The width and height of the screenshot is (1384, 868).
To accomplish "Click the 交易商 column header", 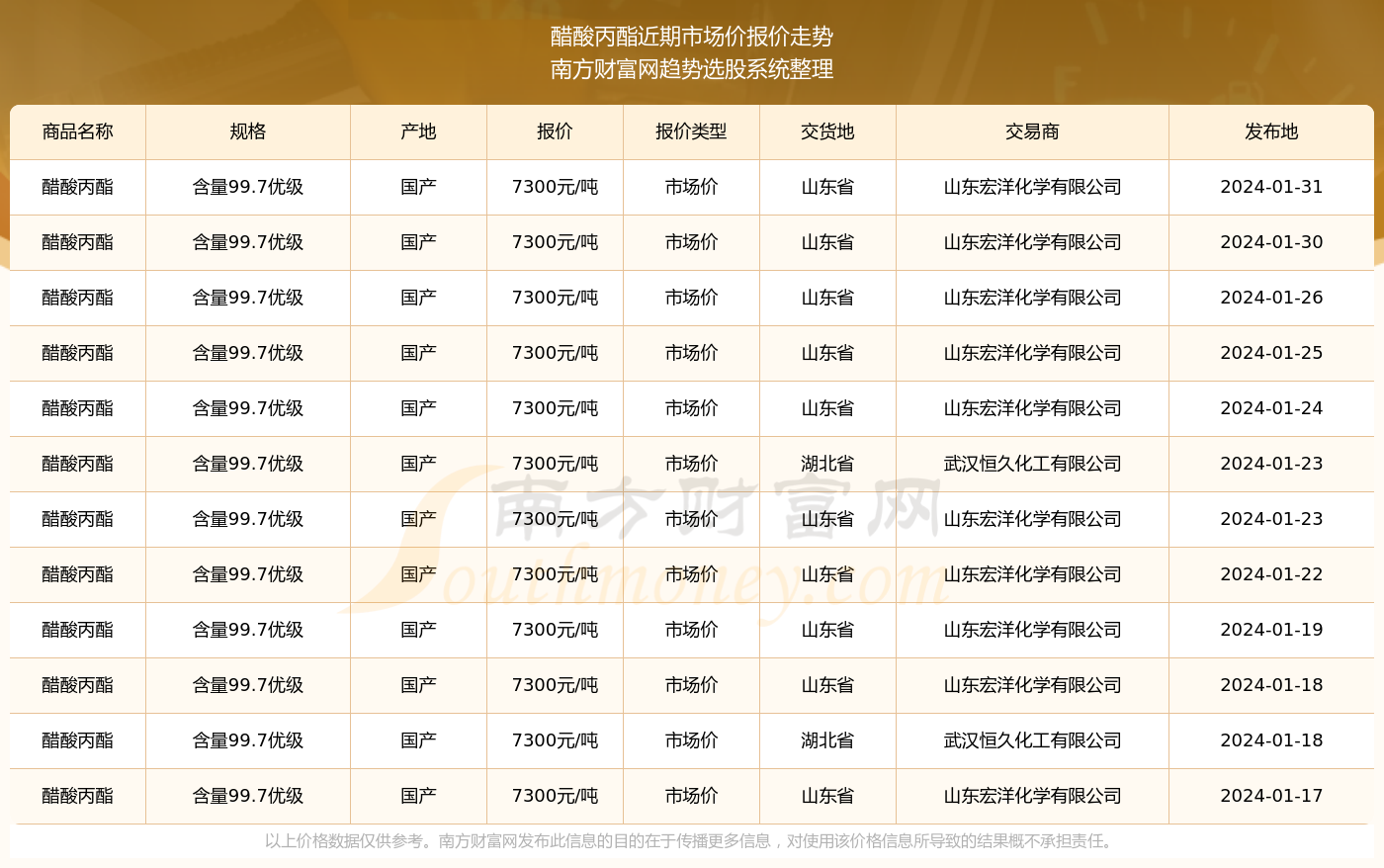I will coord(1033,131).
